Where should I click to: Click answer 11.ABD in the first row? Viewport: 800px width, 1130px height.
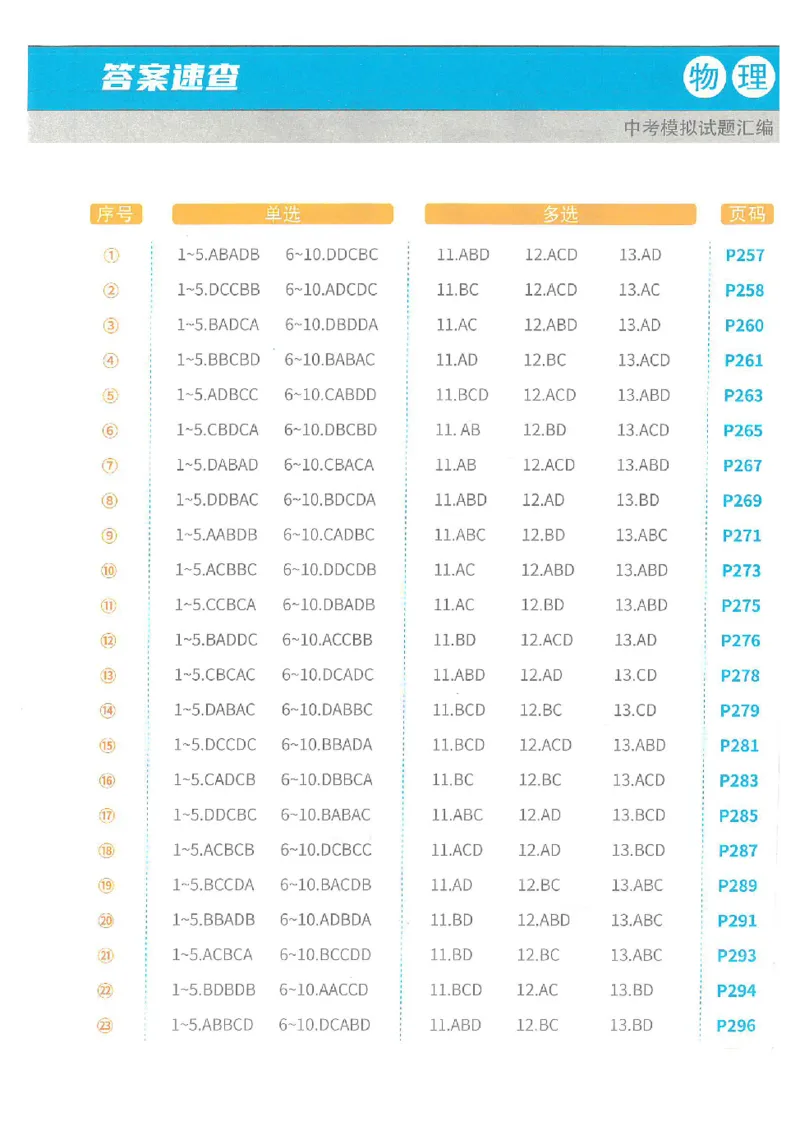click(463, 255)
